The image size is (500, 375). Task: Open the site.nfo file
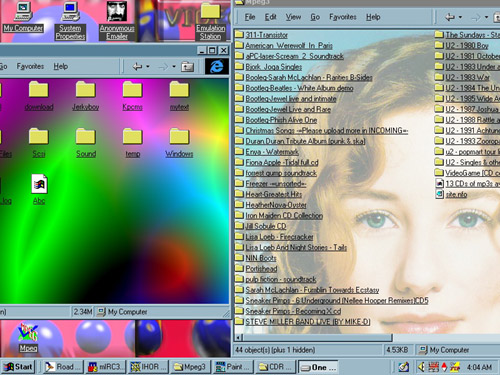(456, 194)
